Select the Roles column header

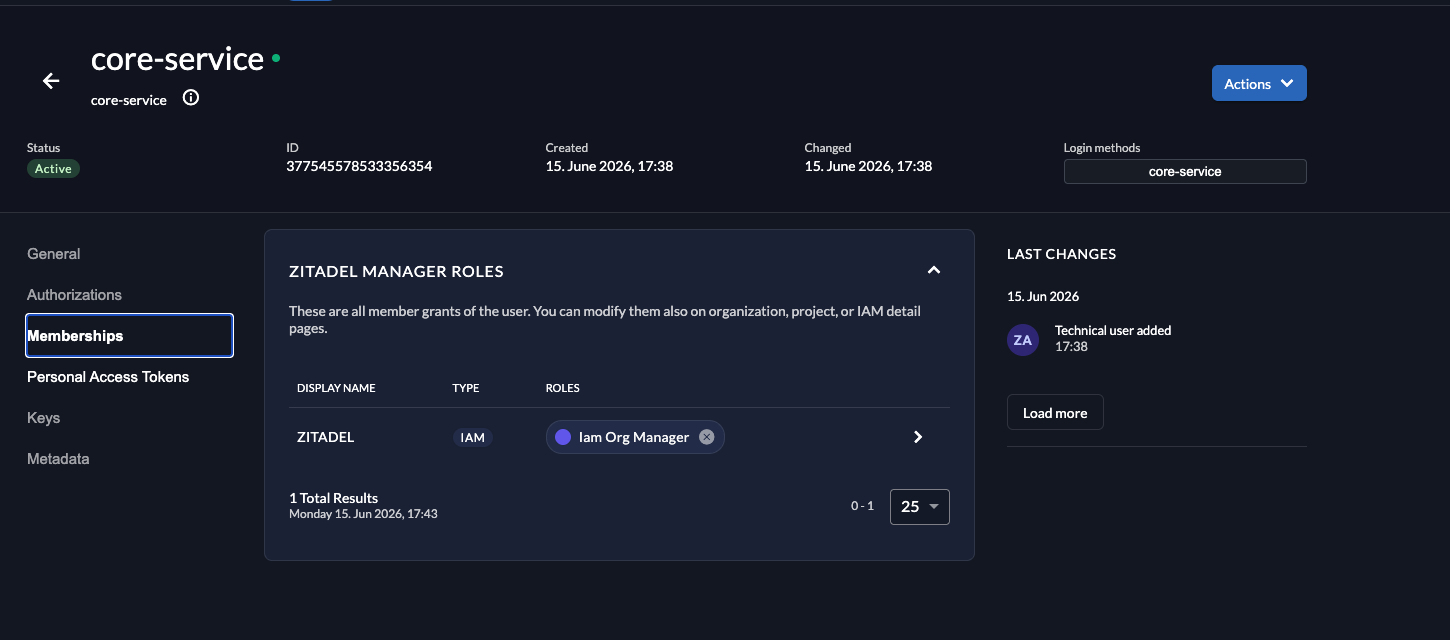(562, 388)
